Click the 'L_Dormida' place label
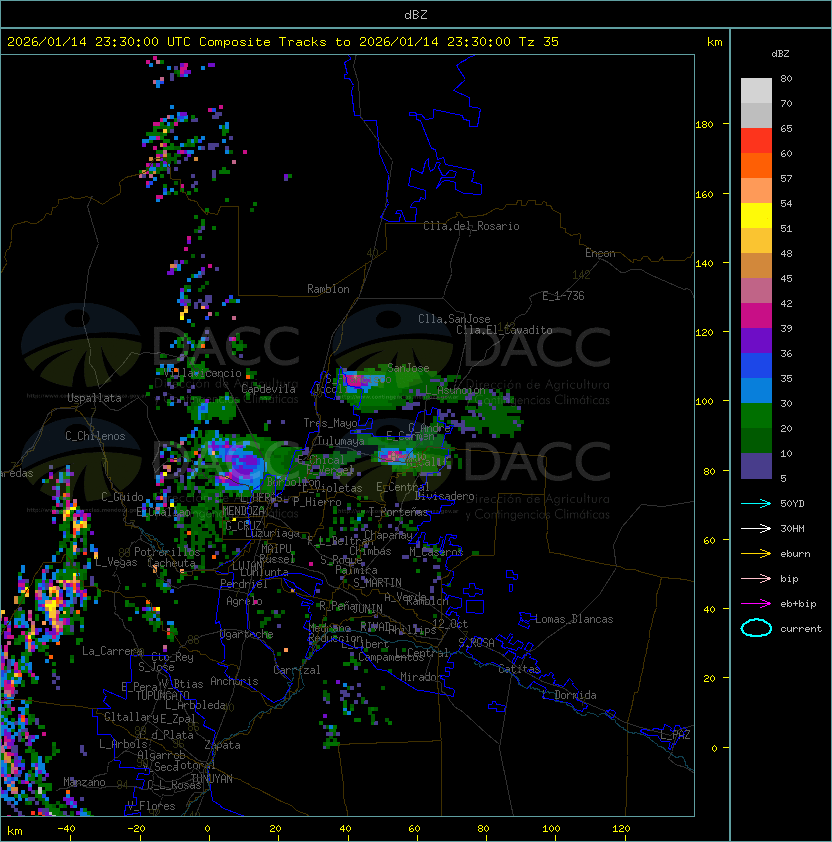832x842 pixels. [x=569, y=695]
